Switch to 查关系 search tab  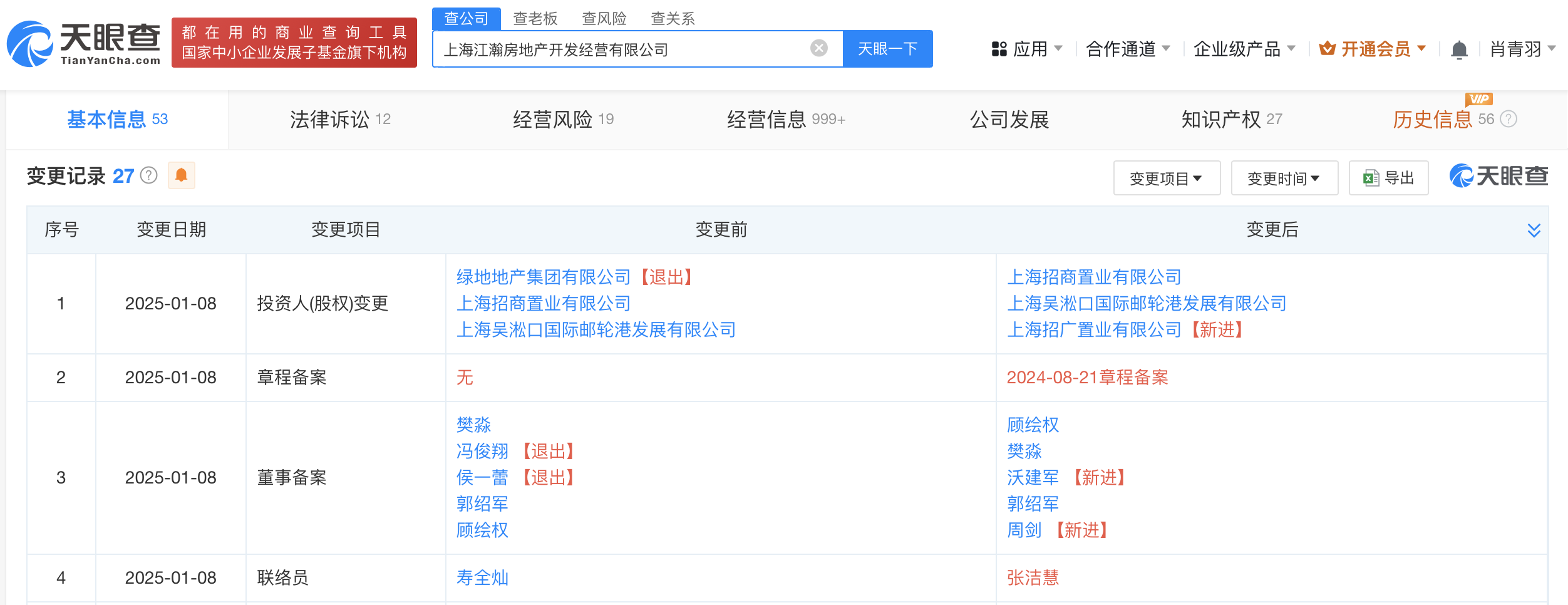click(673, 19)
